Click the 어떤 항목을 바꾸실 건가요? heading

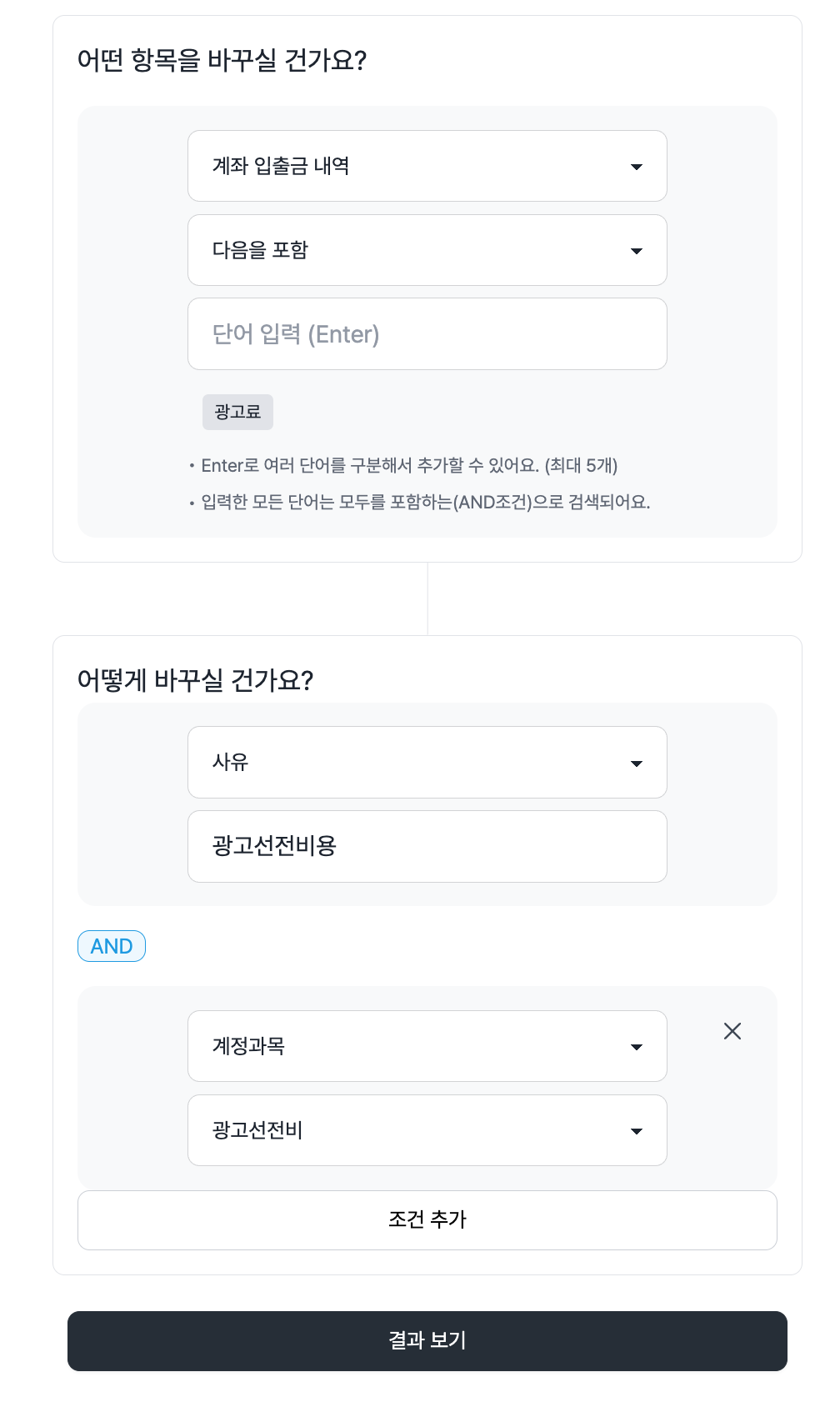pyautogui.click(x=222, y=60)
